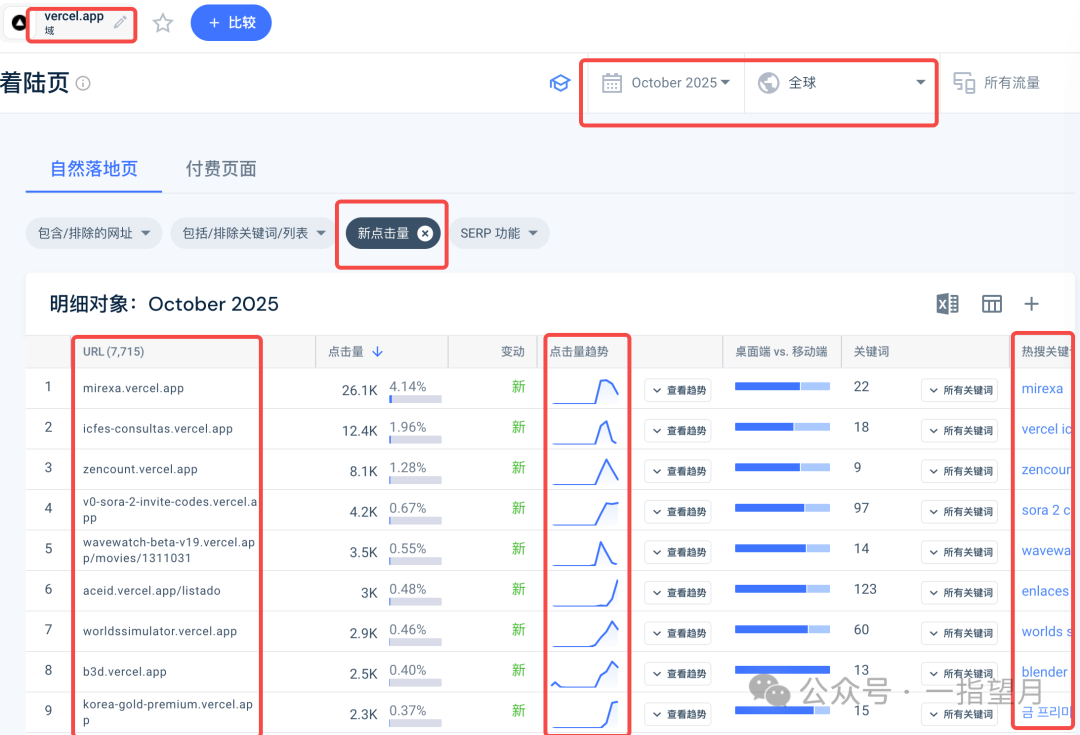Click the 比较 compare button
The width and height of the screenshot is (1080, 735).
click(231, 23)
